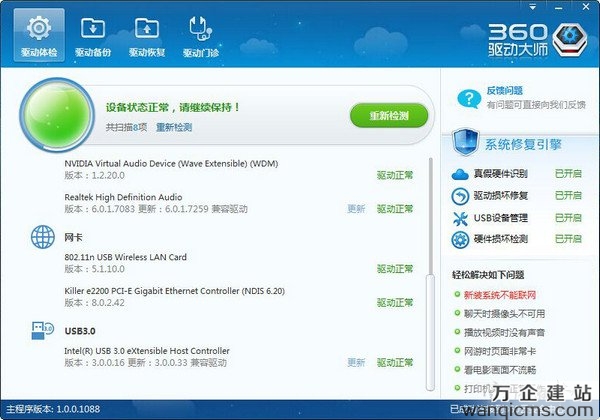Switch to 驱动备份 tab
Image resolution: width=600 pixels, height=420 pixels.
(x=93, y=35)
